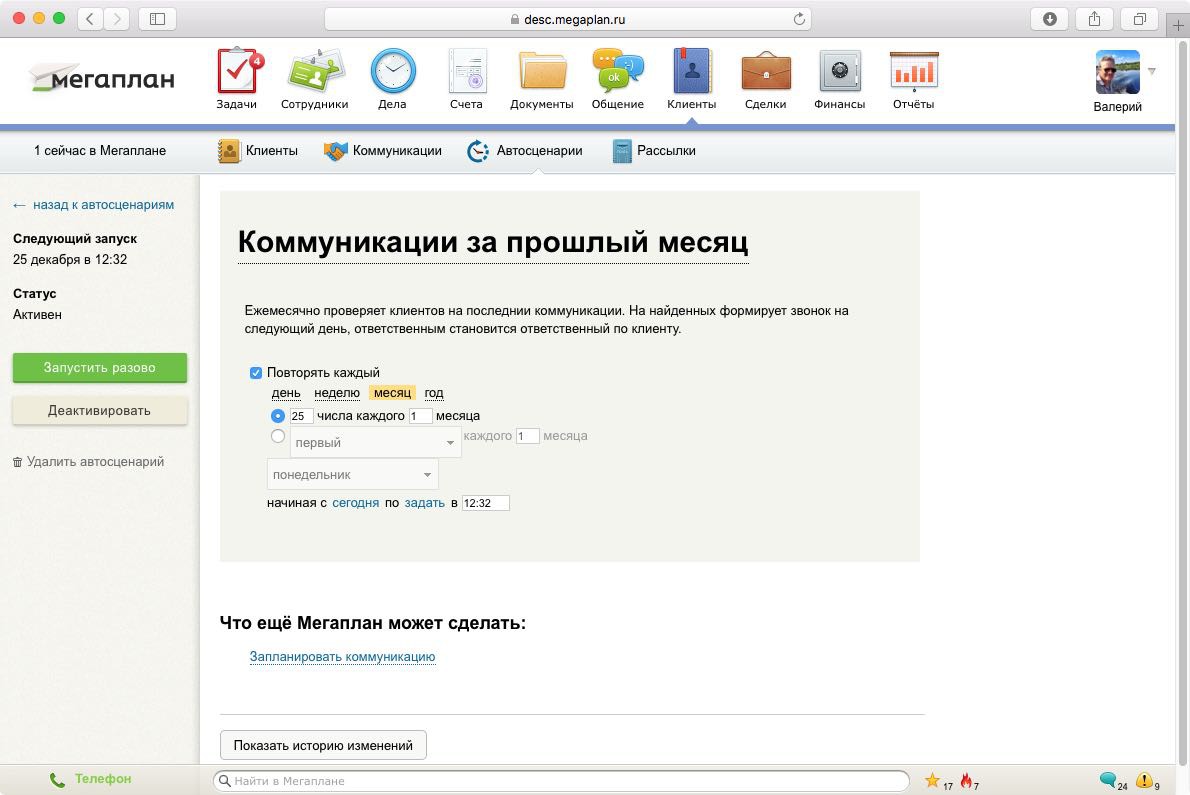Click the Сделки briefcase icon
Screen dimensions: 1190x795
[x=765, y=70]
